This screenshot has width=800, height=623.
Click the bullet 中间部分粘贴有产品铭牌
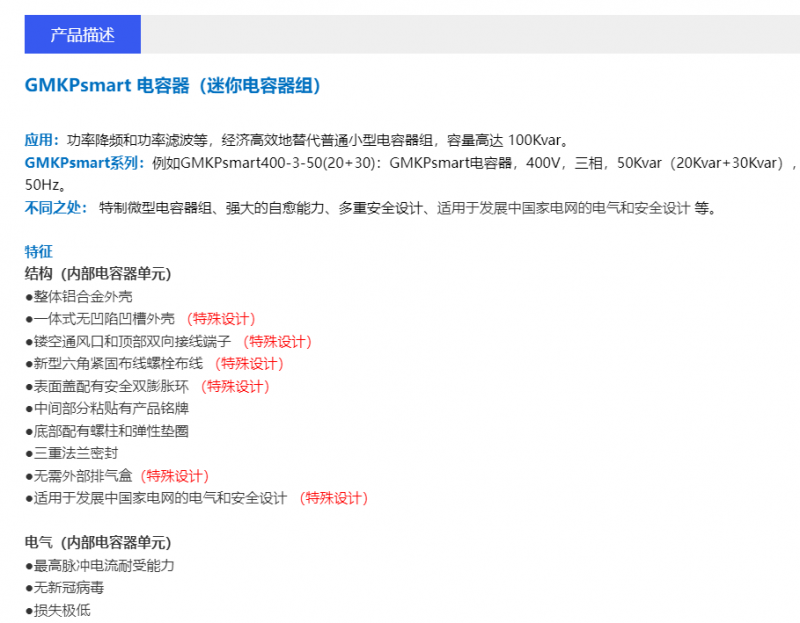pyautogui.click(x=107, y=409)
